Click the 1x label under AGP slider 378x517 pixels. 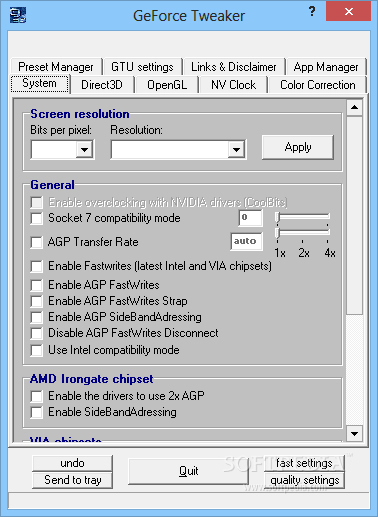pos(280,253)
